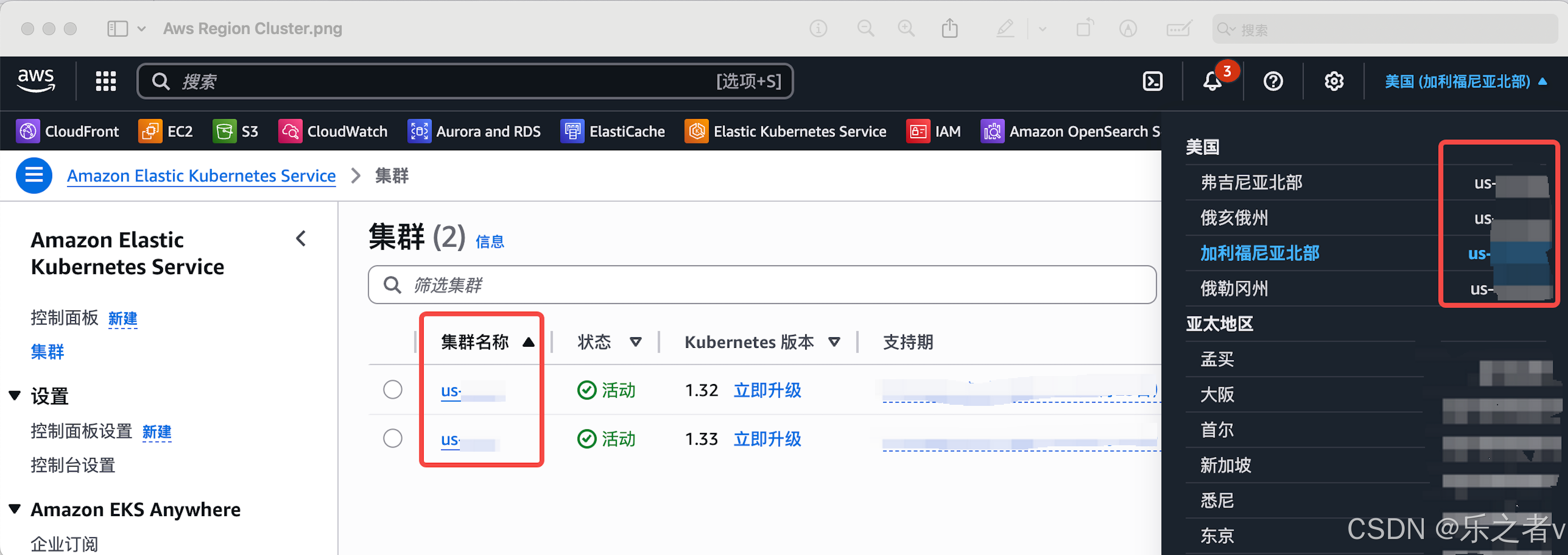Click the AWS logo home icon
Viewport: 1568px width, 555px height.
36,80
